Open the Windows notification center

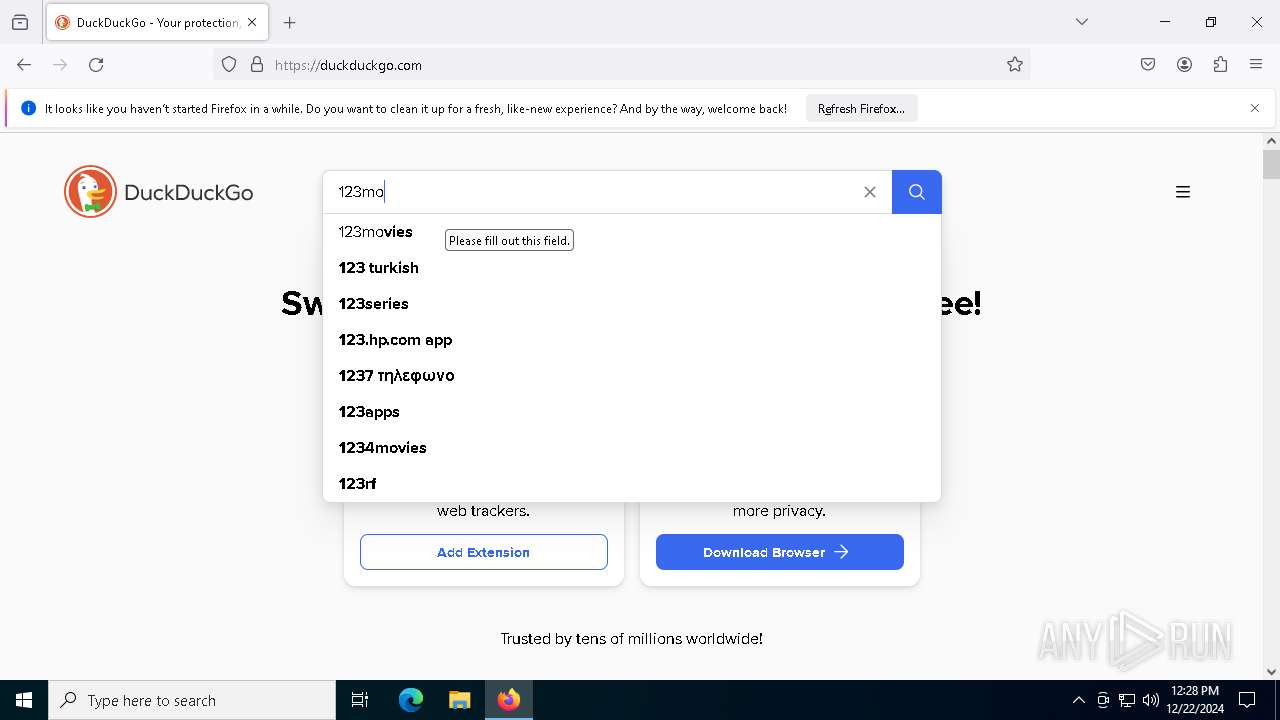(1247, 700)
